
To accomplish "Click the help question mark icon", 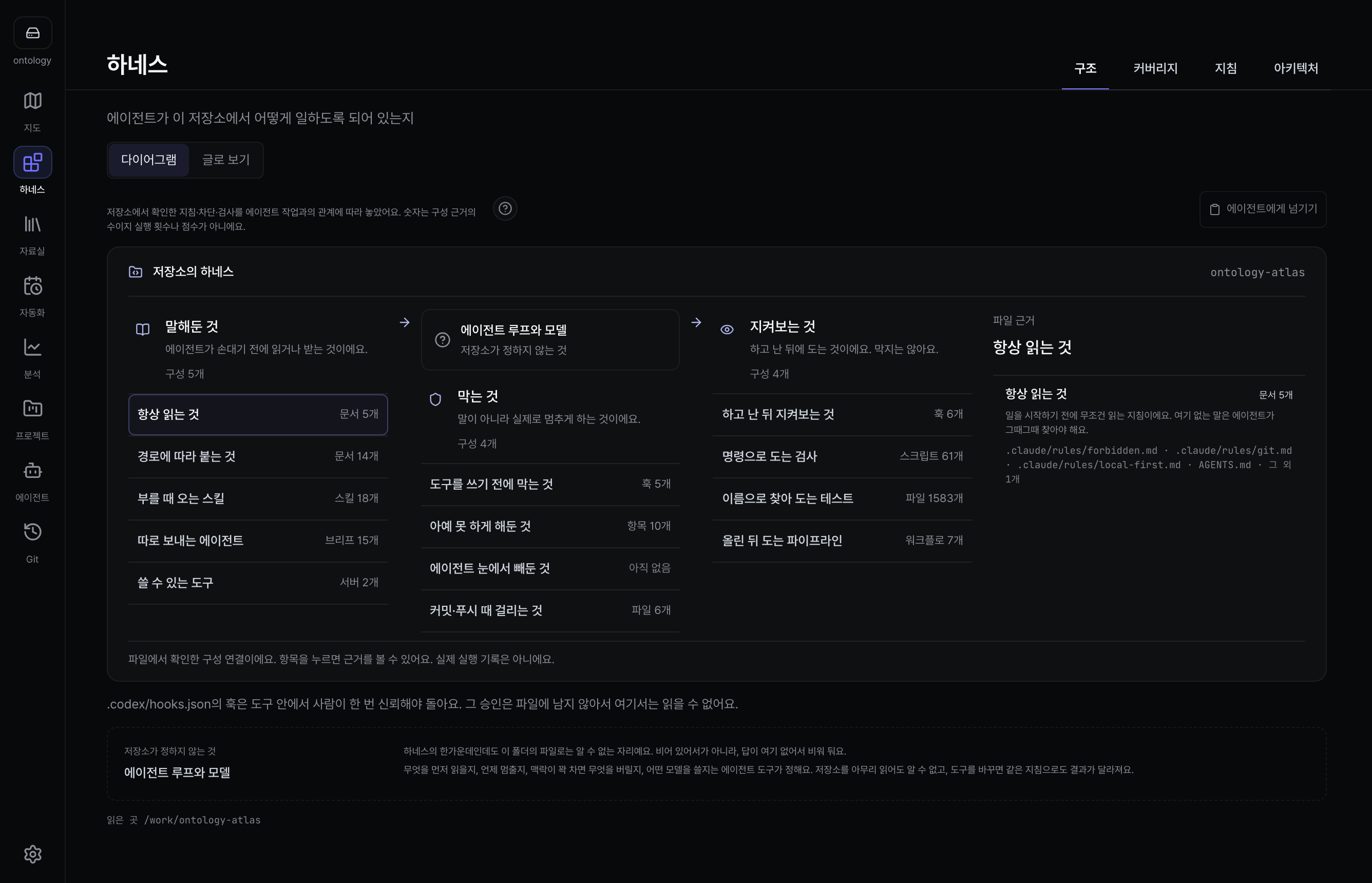I will (x=505, y=209).
